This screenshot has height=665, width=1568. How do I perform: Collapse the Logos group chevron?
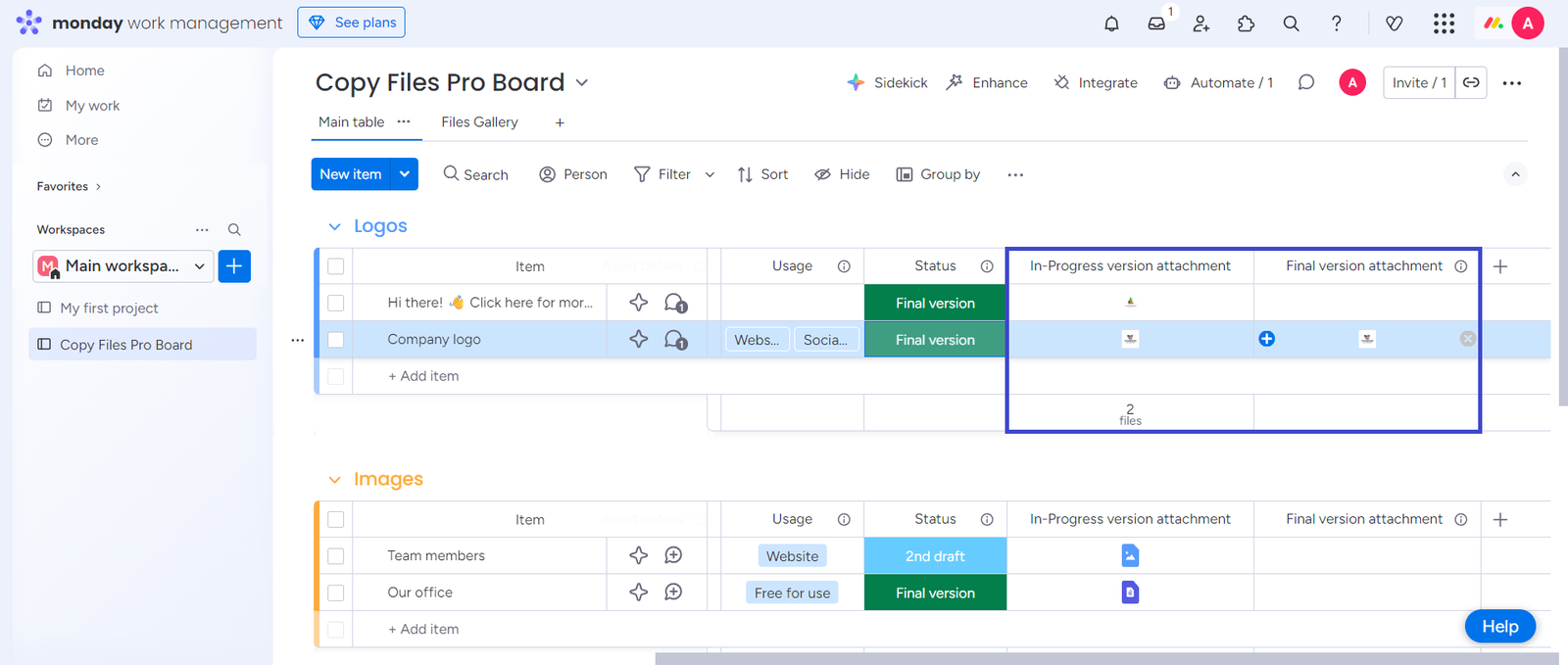[x=334, y=226]
